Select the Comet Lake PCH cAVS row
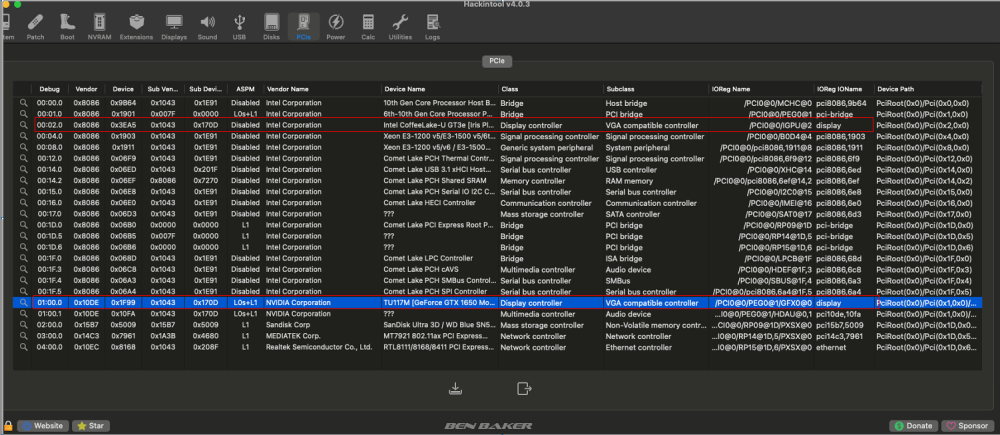Viewport: 1000px width, 435px height. 497,269
